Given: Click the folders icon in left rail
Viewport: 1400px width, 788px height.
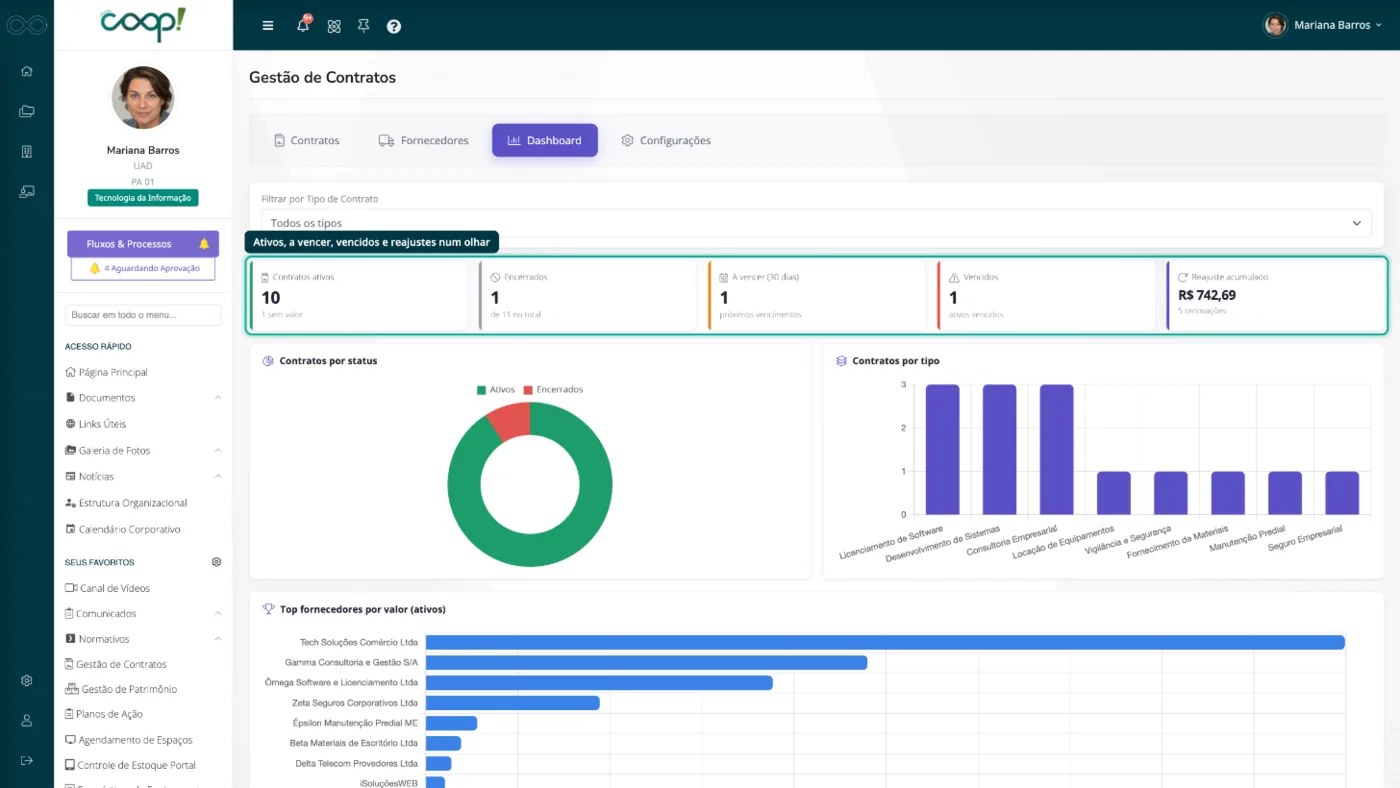Looking at the screenshot, I should (x=27, y=111).
